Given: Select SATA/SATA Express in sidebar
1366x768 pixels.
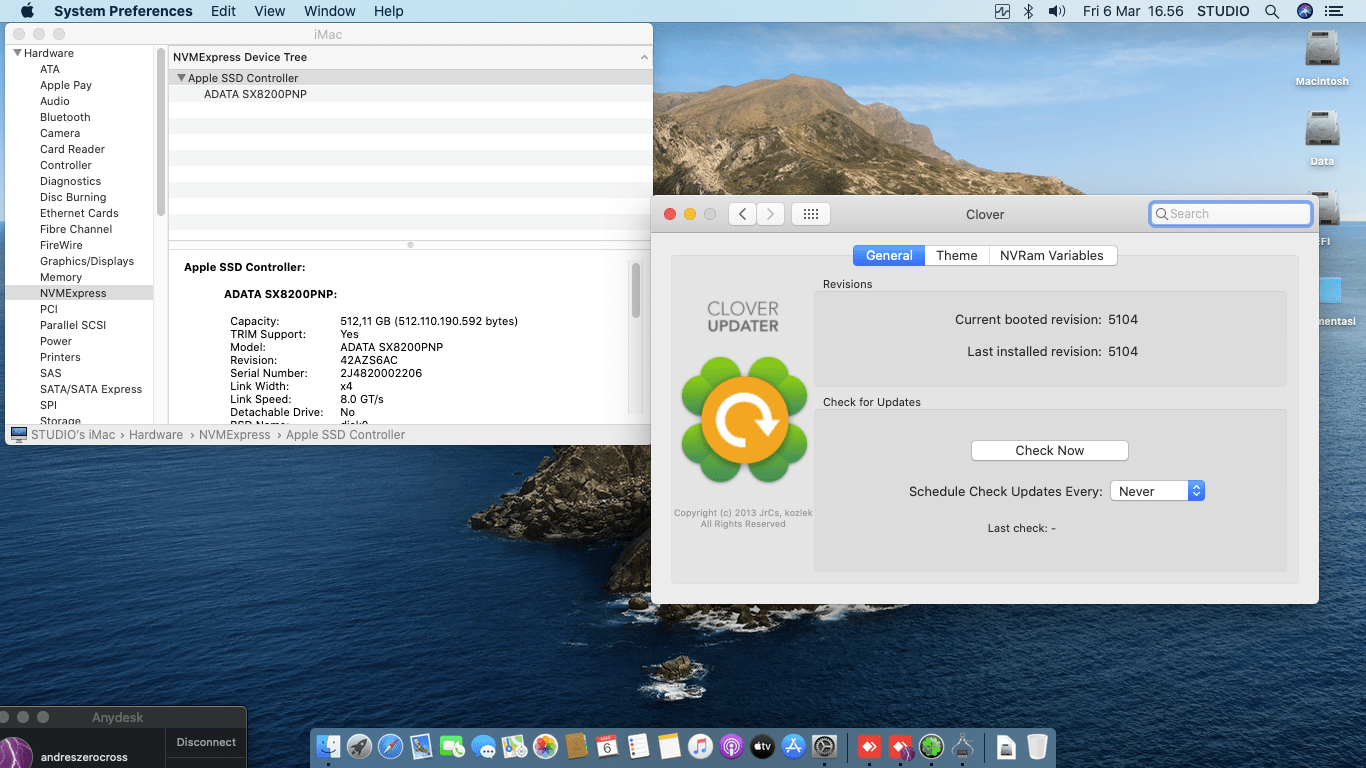Looking at the screenshot, I should click(91, 389).
